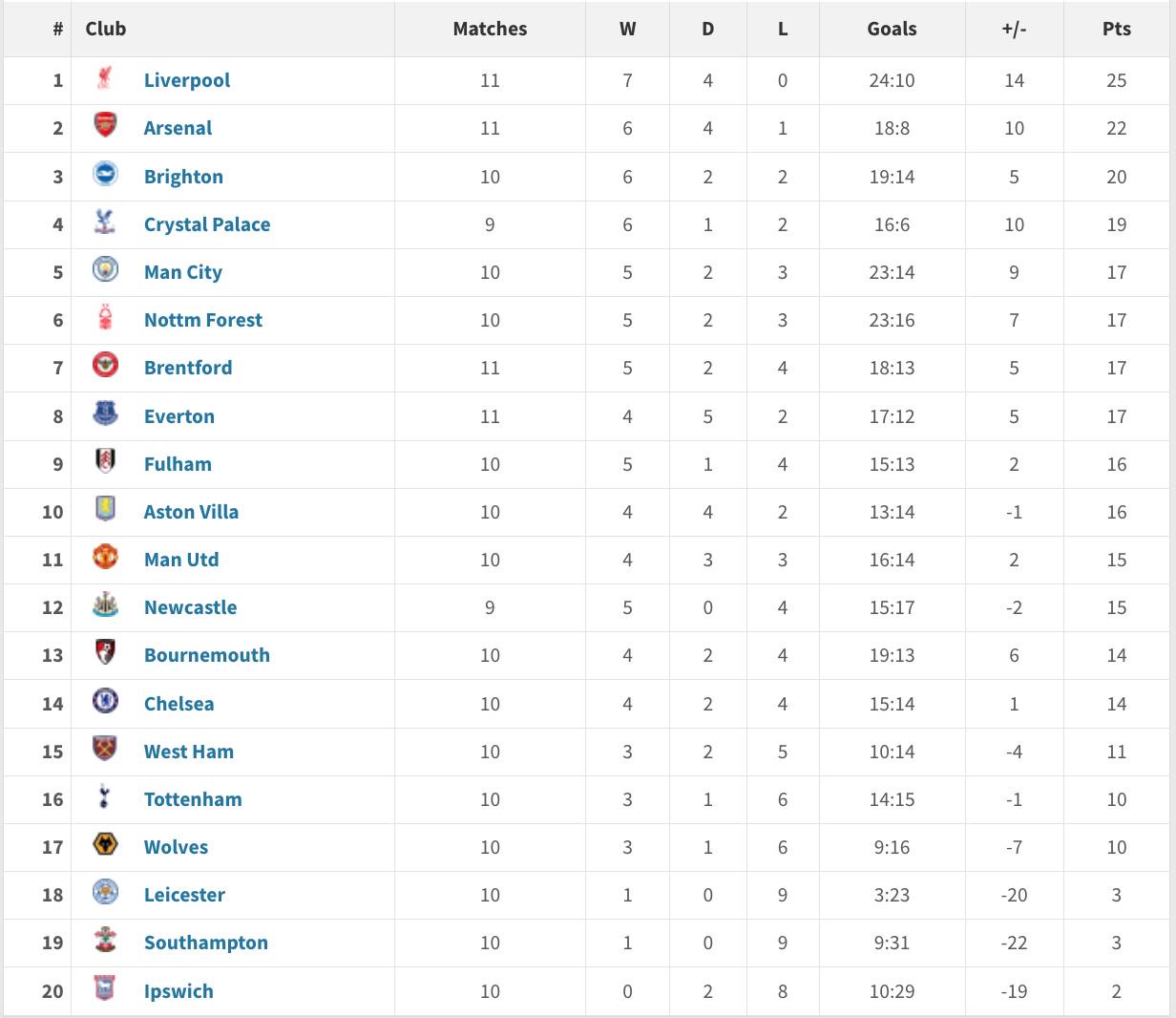This screenshot has width=1176, height=1018.
Task: Click the Arsenal club crest icon
Action: pos(105,125)
